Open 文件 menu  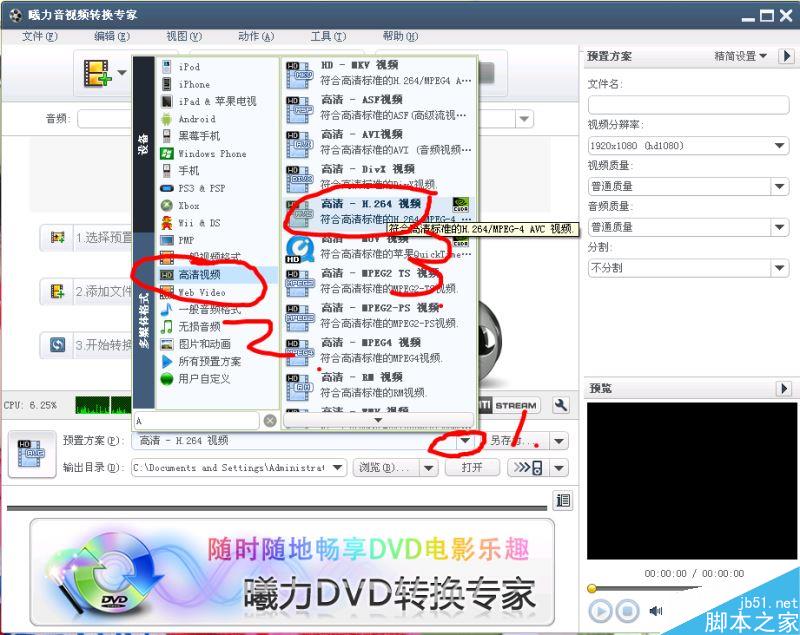tap(40, 37)
